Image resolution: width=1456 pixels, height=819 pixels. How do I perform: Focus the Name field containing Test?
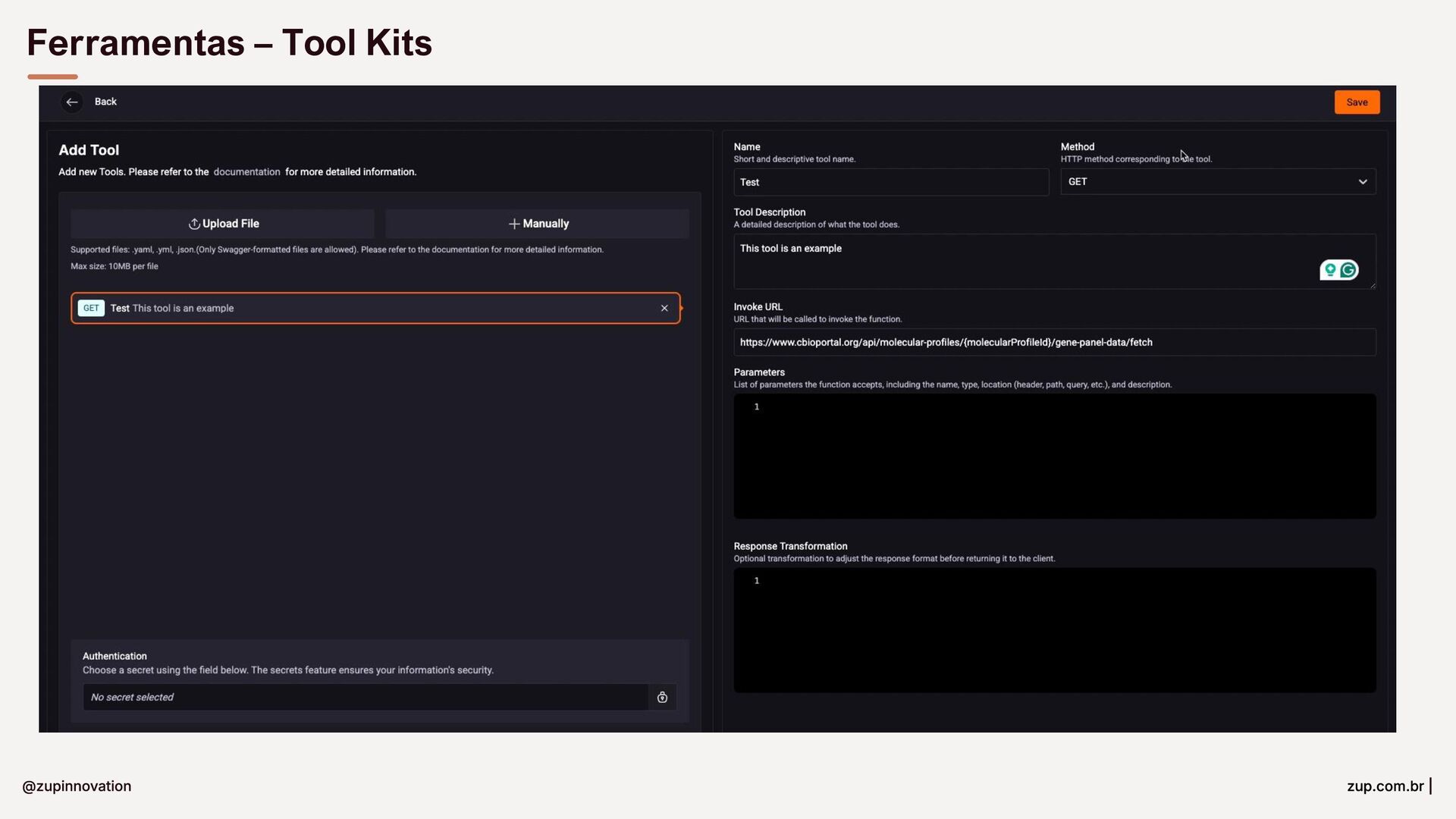coord(890,183)
